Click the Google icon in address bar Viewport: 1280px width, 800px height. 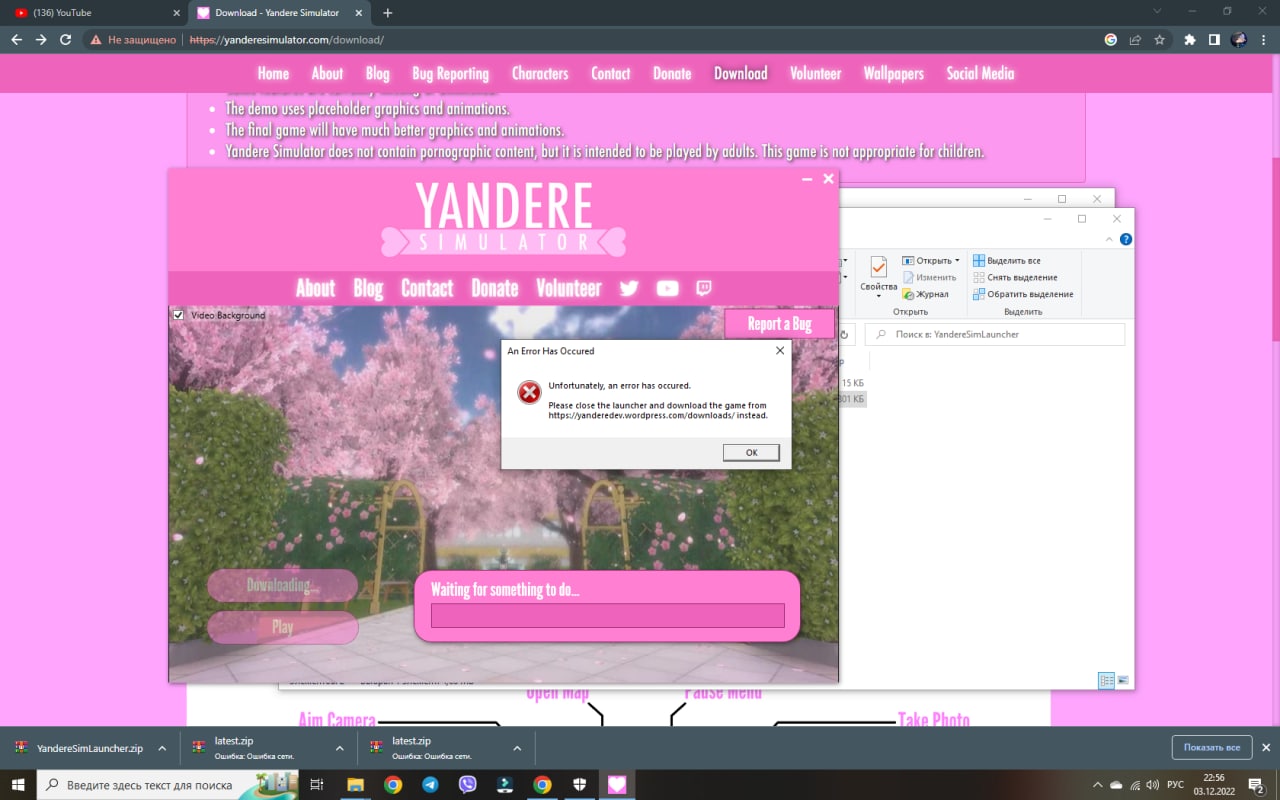click(1110, 40)
